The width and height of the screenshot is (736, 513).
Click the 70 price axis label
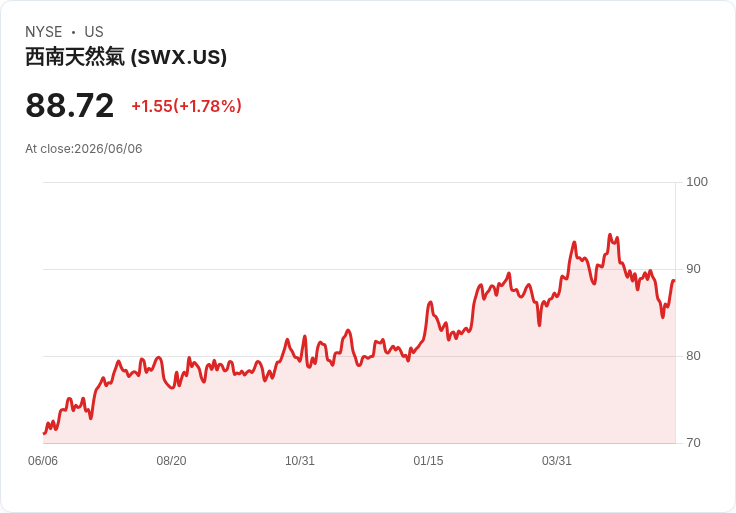[x=693, y=443]
